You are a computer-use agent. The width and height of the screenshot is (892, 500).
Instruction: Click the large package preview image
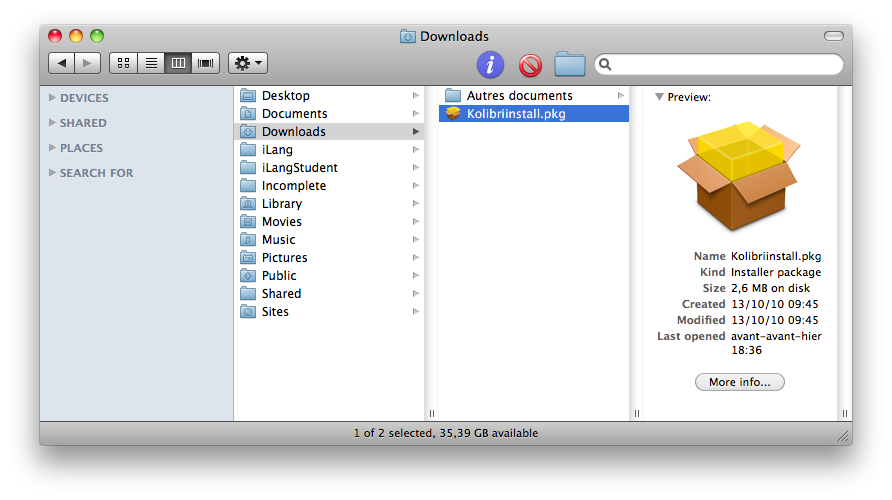coord(739,175)
